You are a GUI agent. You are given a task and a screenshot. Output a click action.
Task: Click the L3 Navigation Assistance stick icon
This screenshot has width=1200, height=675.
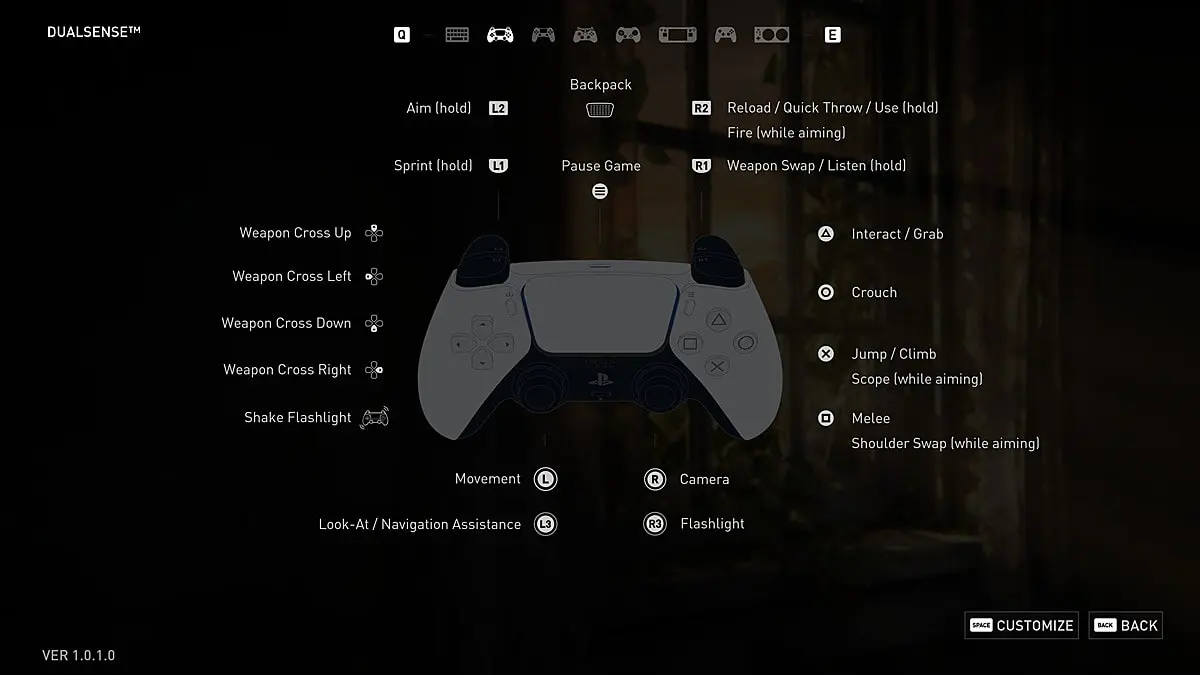(545, 524)
